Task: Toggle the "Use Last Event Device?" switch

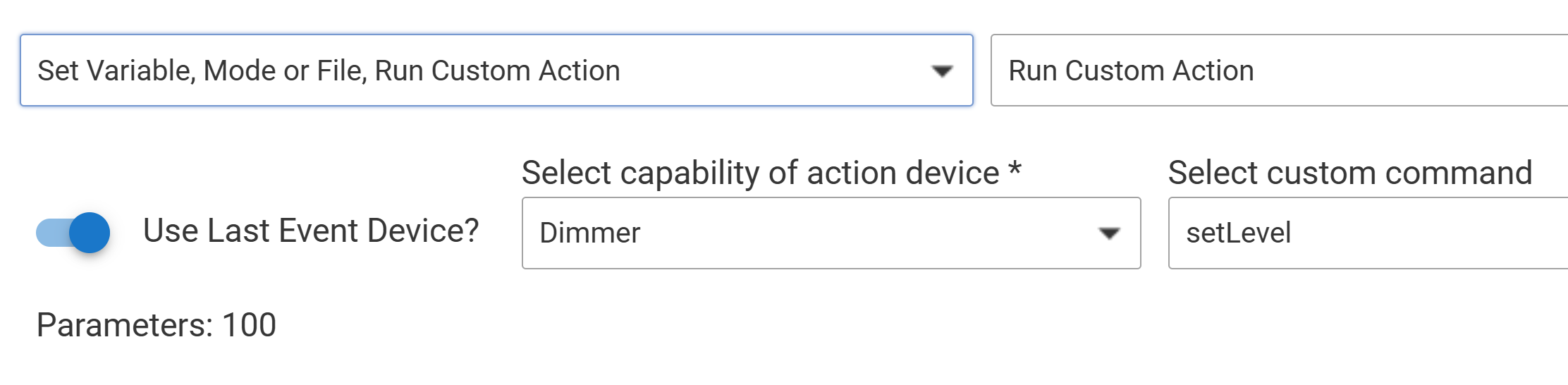Action: click(73, 233)
